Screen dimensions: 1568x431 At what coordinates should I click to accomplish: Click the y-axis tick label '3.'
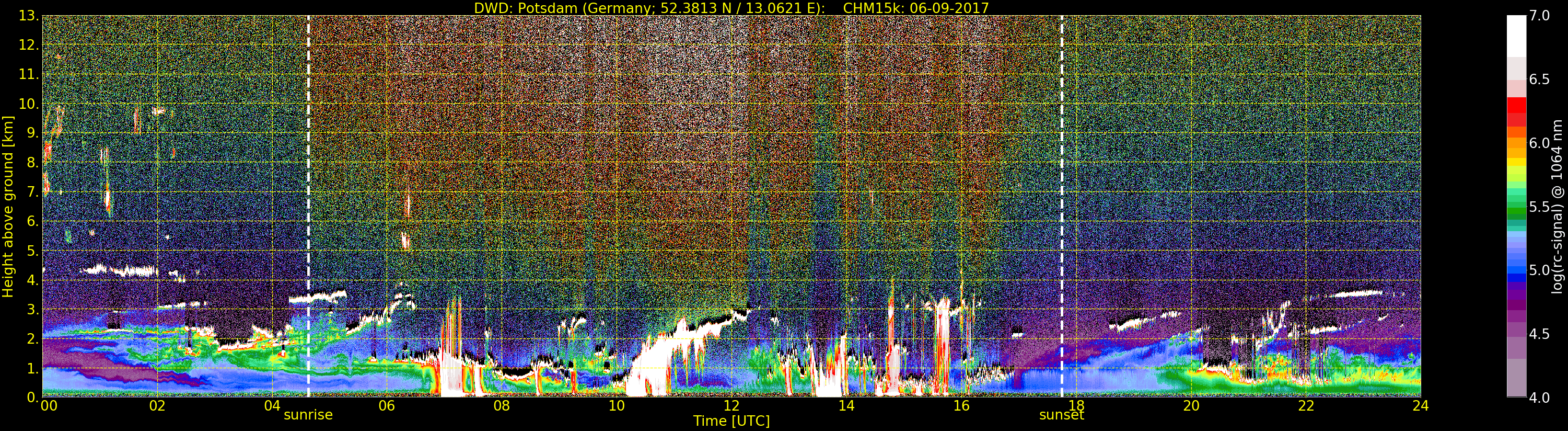pos(32,309)
